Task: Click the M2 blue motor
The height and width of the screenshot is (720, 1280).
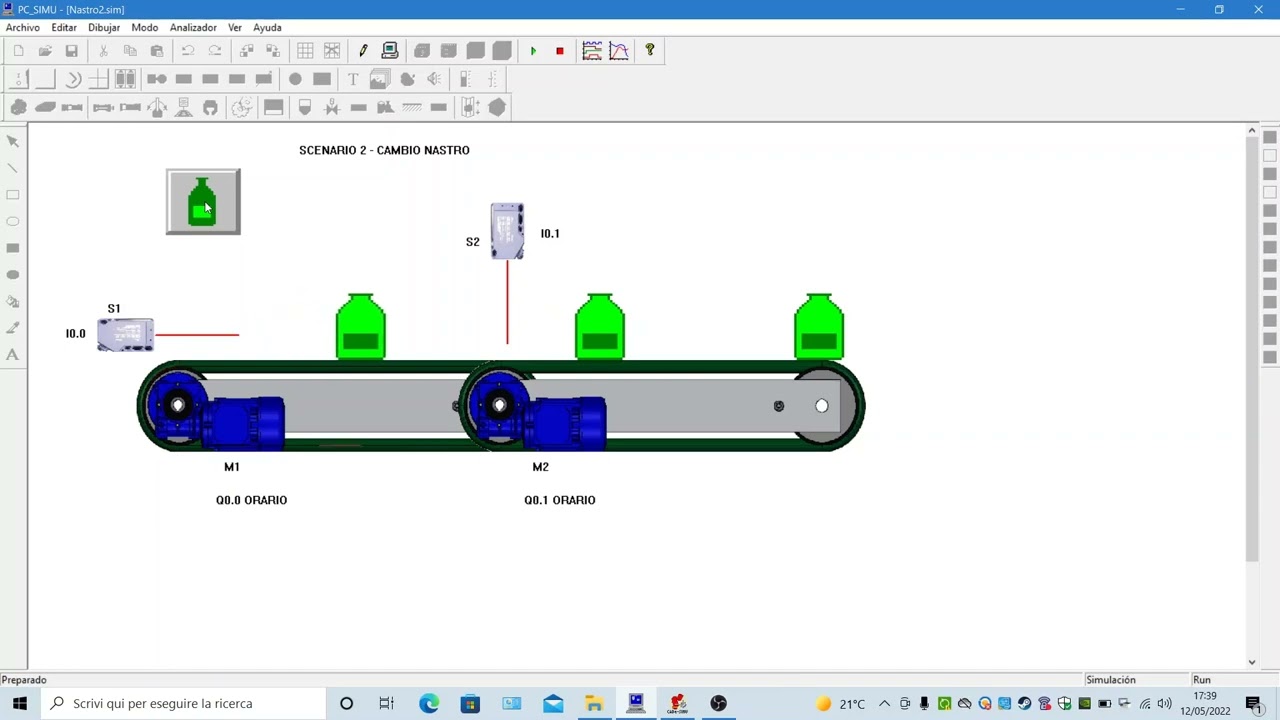Action: pos(567,422)
